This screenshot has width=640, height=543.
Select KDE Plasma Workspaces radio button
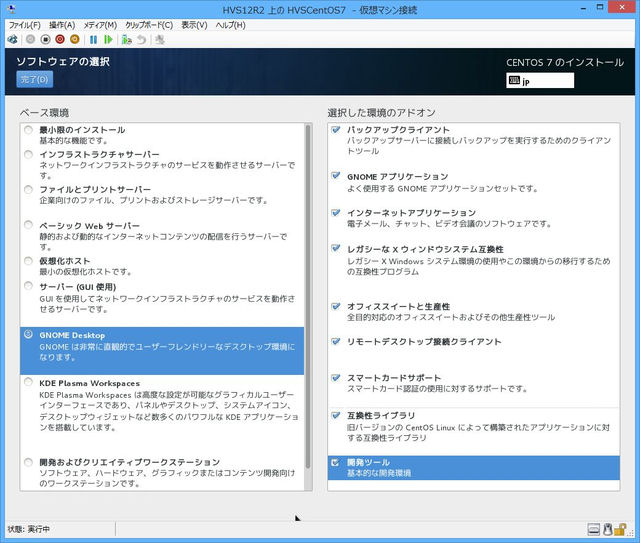pyautogui.click(x=28, y=382)
